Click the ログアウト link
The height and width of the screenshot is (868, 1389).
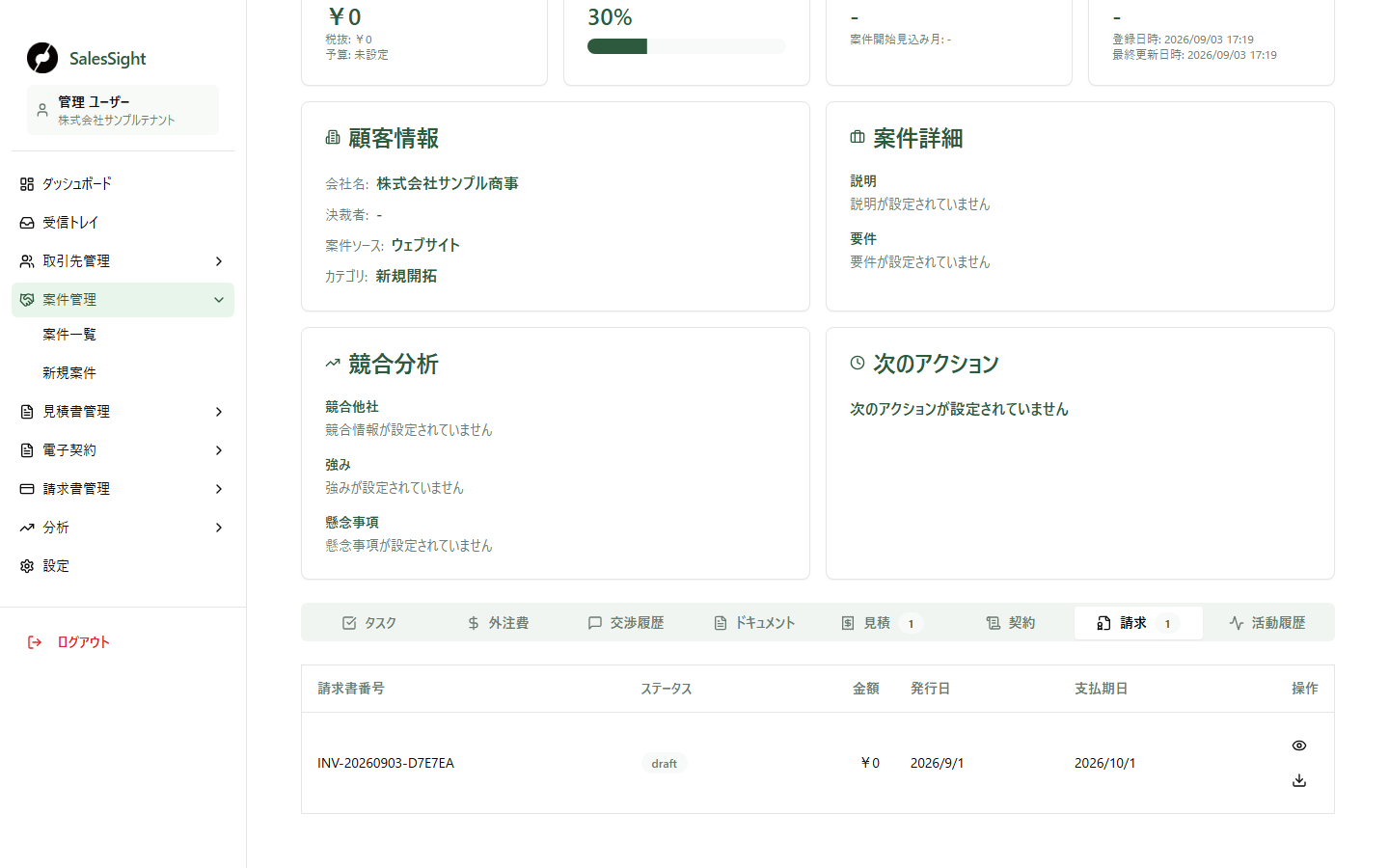pyautogui.click(x=83, y=642)
